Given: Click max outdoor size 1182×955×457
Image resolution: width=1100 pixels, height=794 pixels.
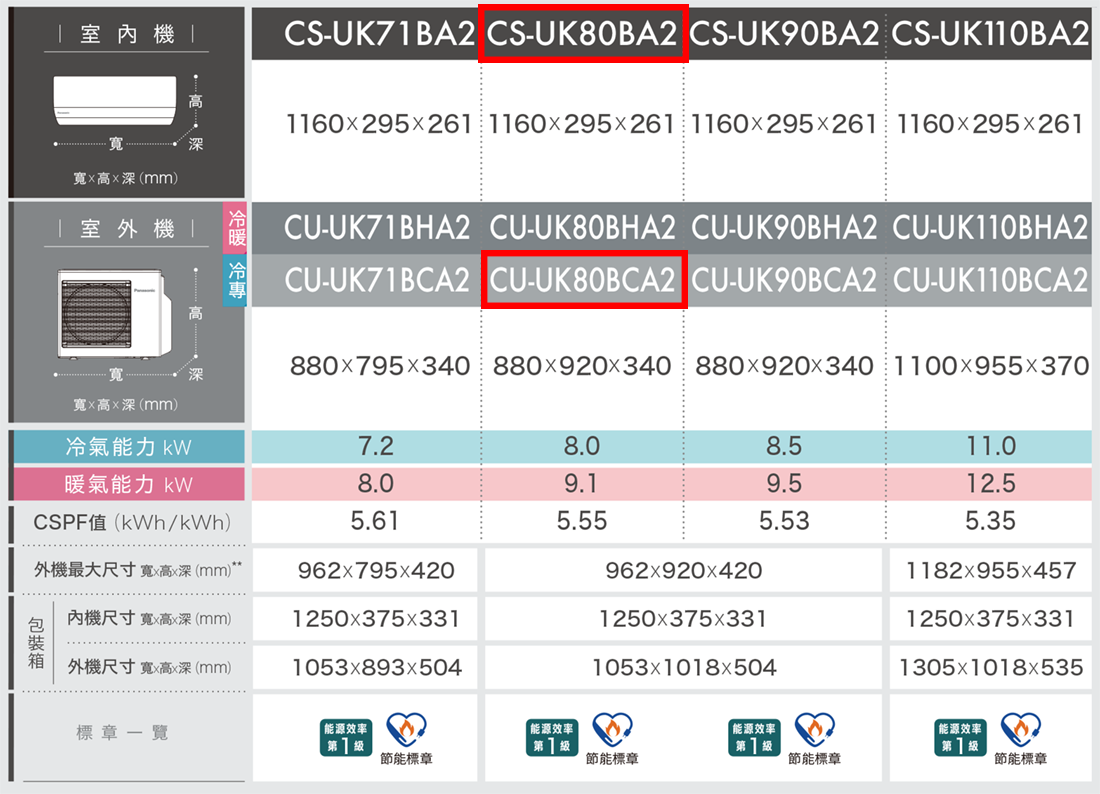Looking at the screenshot, I should click(991, 570).
